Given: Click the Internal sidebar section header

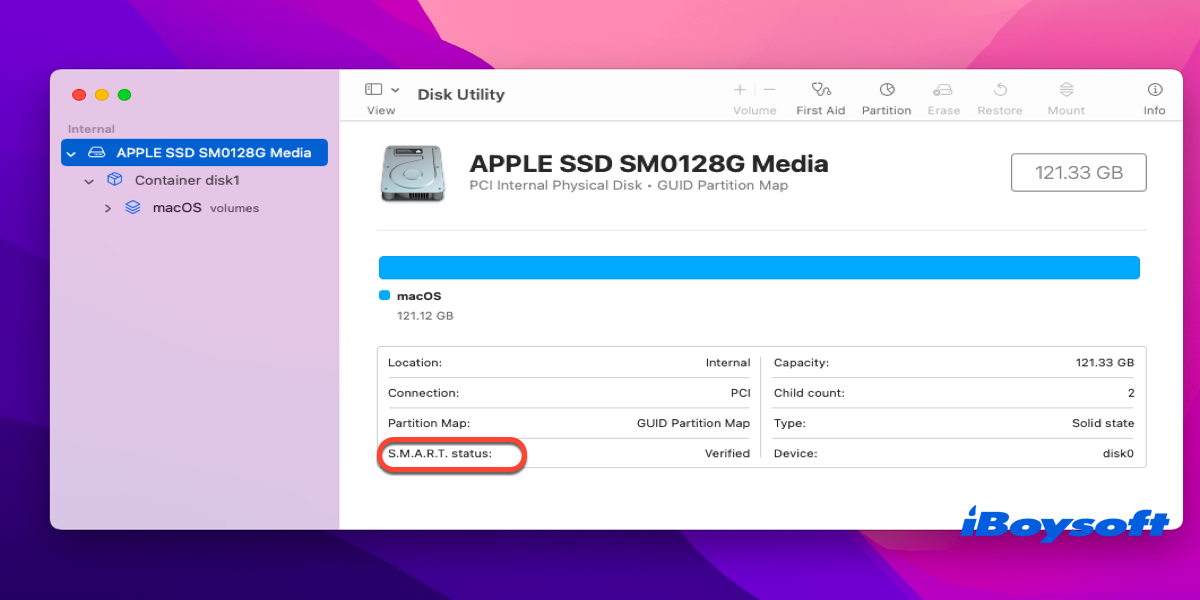Looking at the screenshot, I should click(x=91, y=129).
